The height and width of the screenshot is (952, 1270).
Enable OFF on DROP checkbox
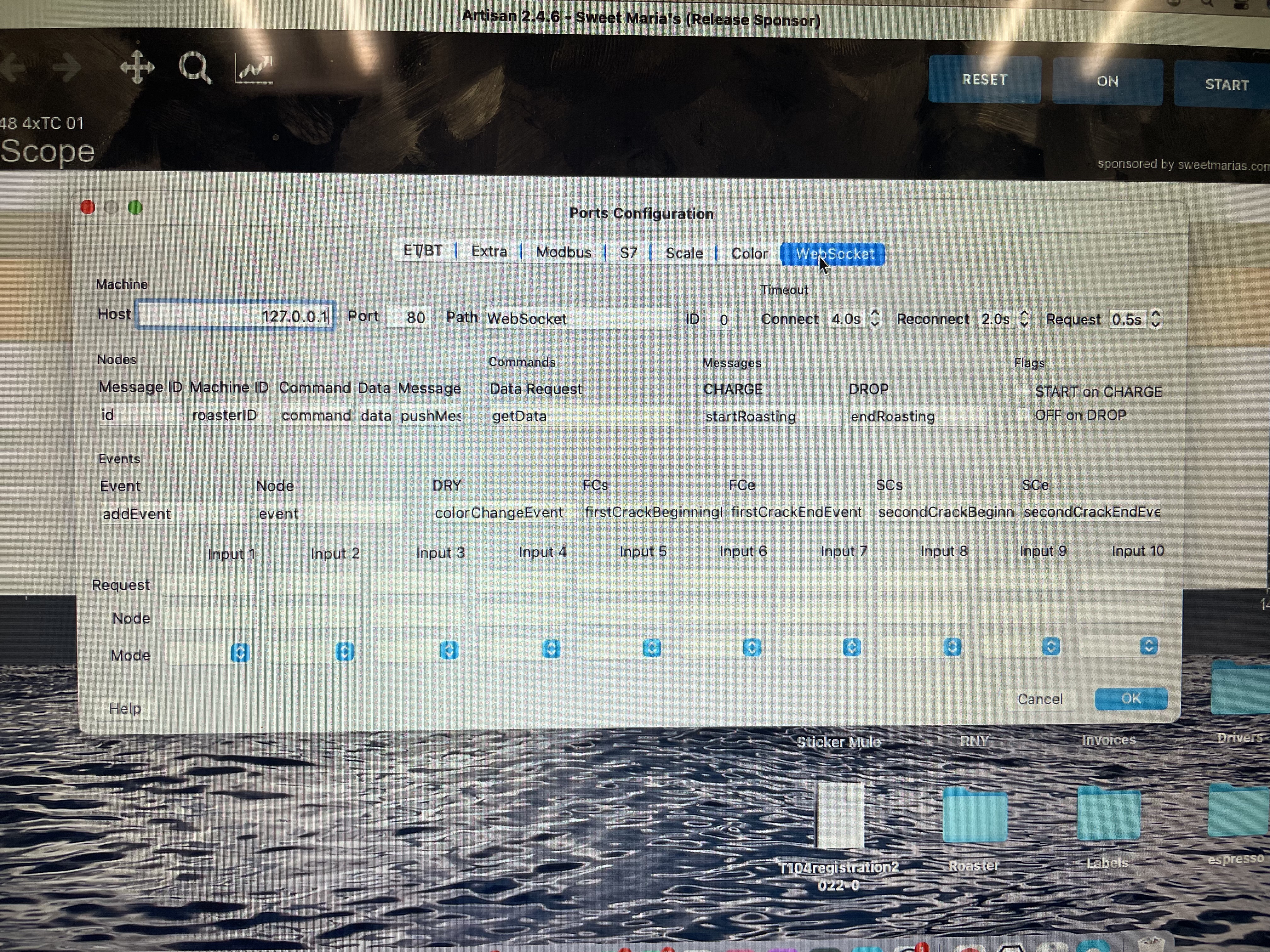pos(1022,415)
